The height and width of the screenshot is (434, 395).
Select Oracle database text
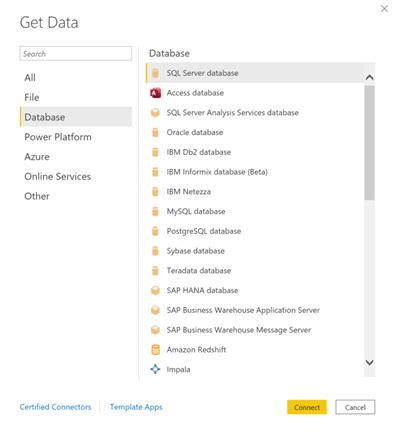(x=195, y=132)
